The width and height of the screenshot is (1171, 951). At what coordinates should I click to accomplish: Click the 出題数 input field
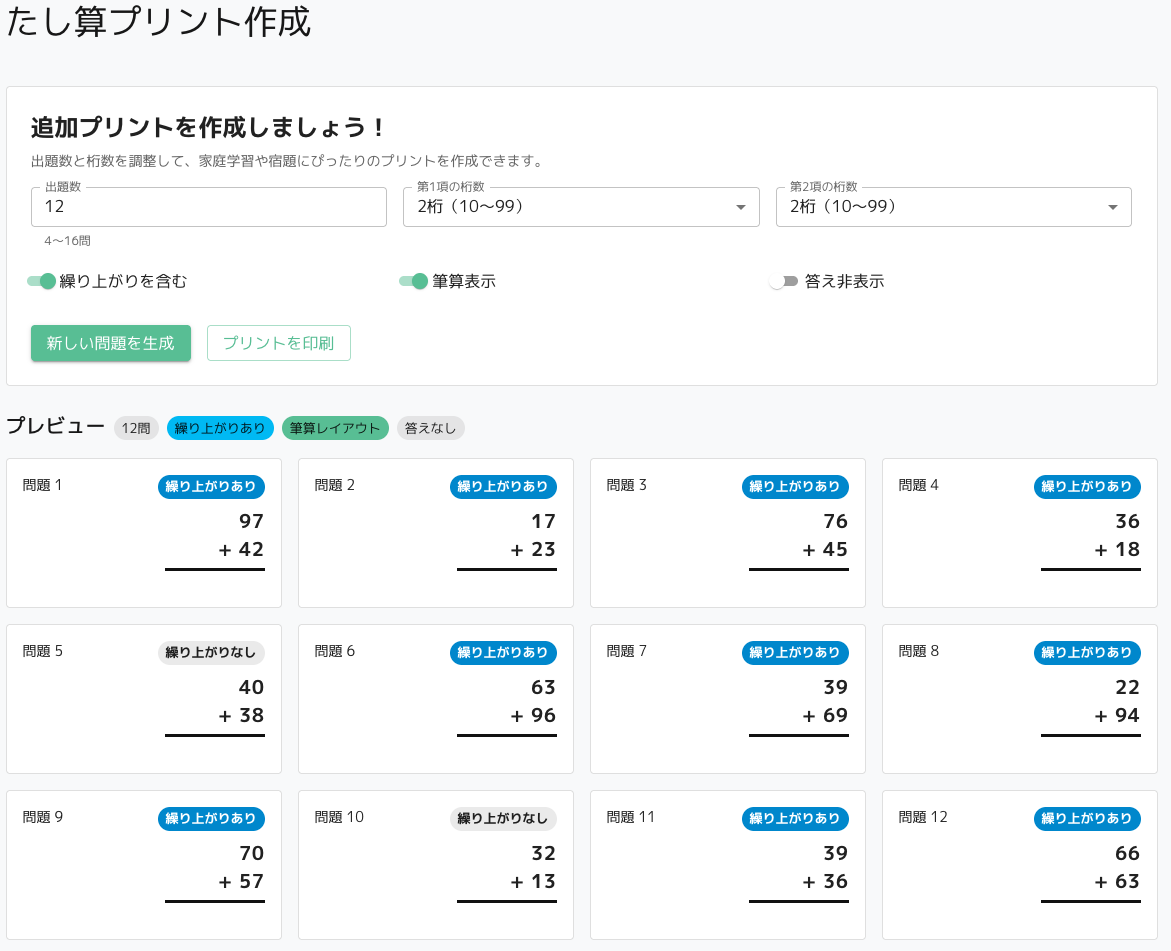point(208,207)
